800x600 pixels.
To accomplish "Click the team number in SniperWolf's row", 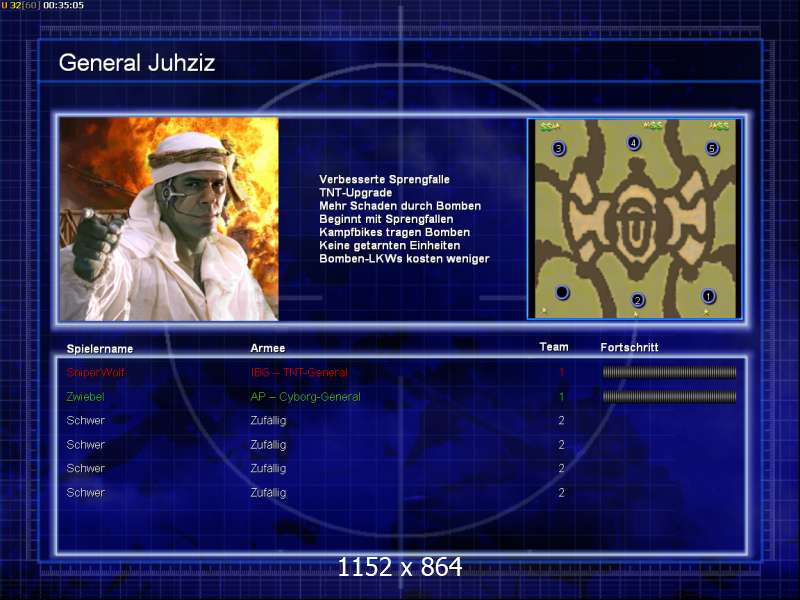I will coord(561,372).
